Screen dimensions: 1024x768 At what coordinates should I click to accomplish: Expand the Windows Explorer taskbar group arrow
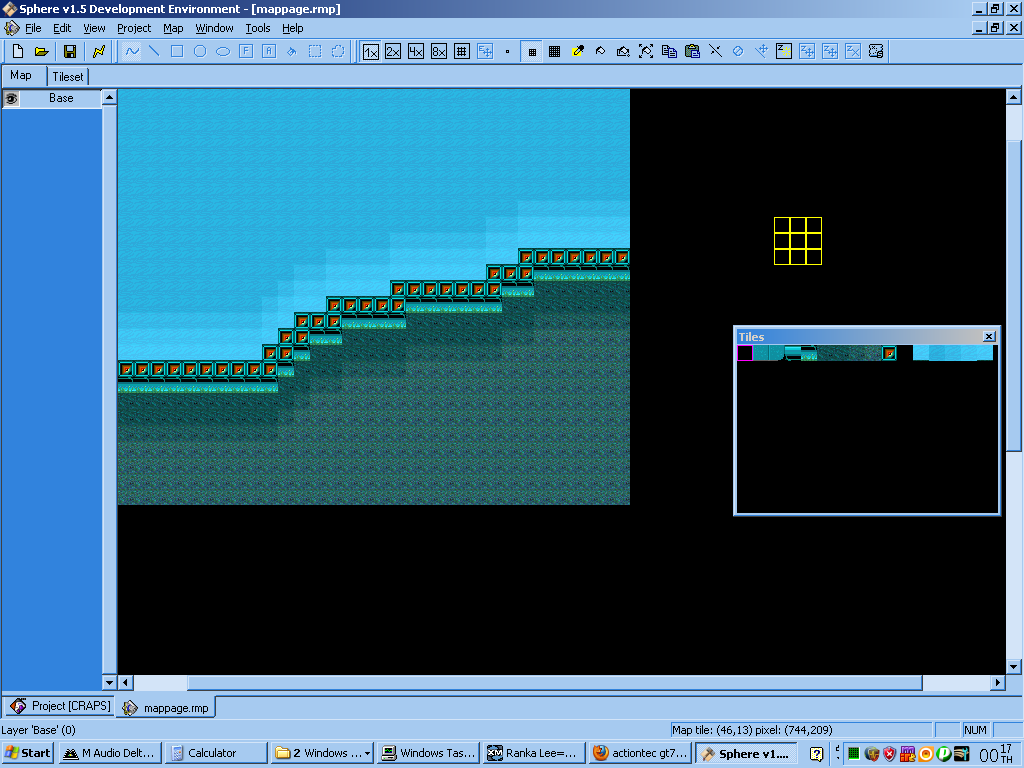(x=368, y=754)
